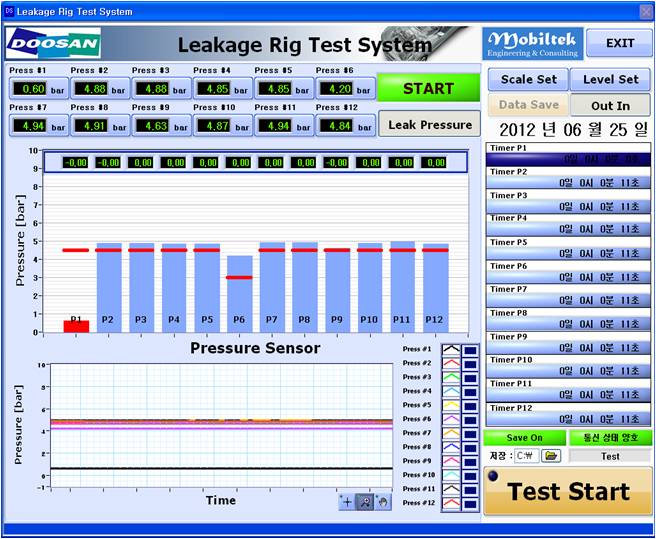Select the crosshair cursor graph tool
656x539 pixels.
(347, 502)
